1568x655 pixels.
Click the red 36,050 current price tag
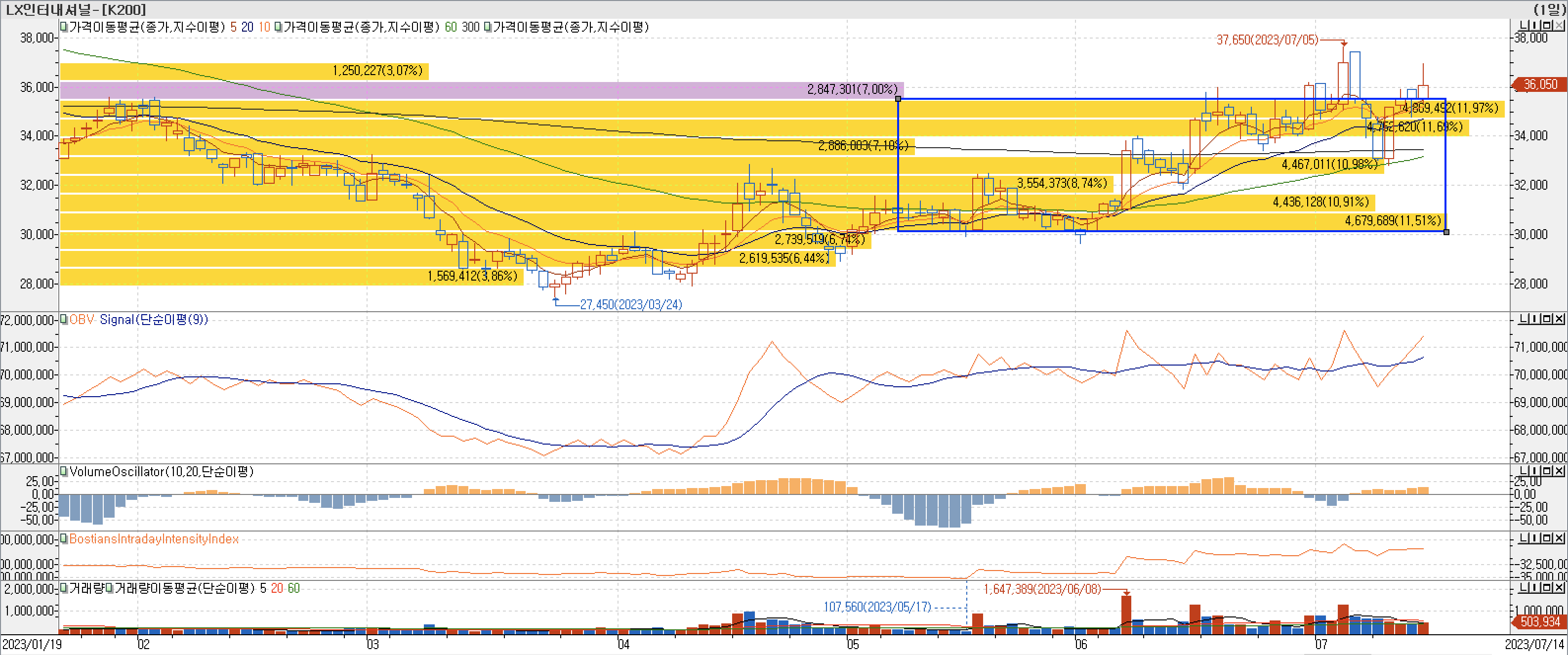pos(1540,84)
